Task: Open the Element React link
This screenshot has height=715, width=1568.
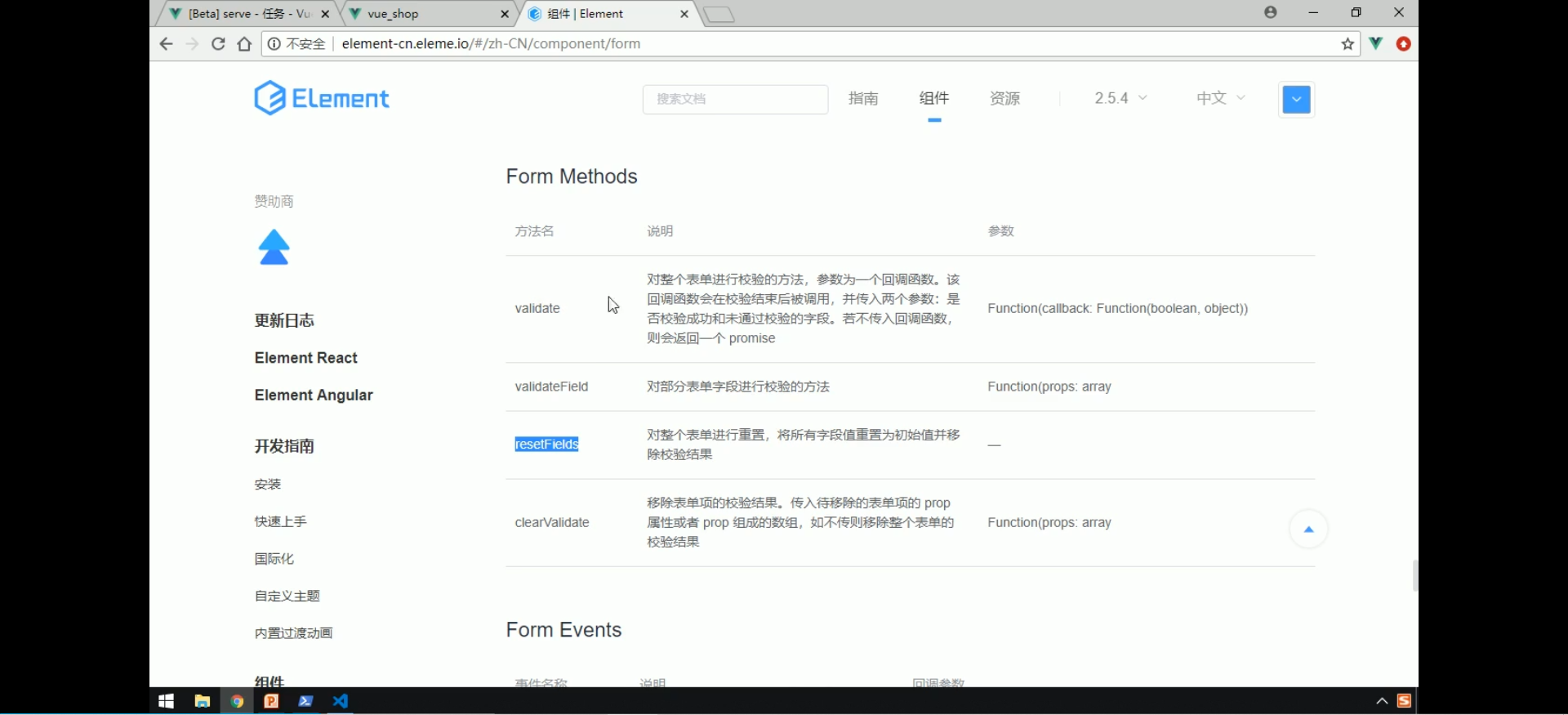Action: point(306,358)
